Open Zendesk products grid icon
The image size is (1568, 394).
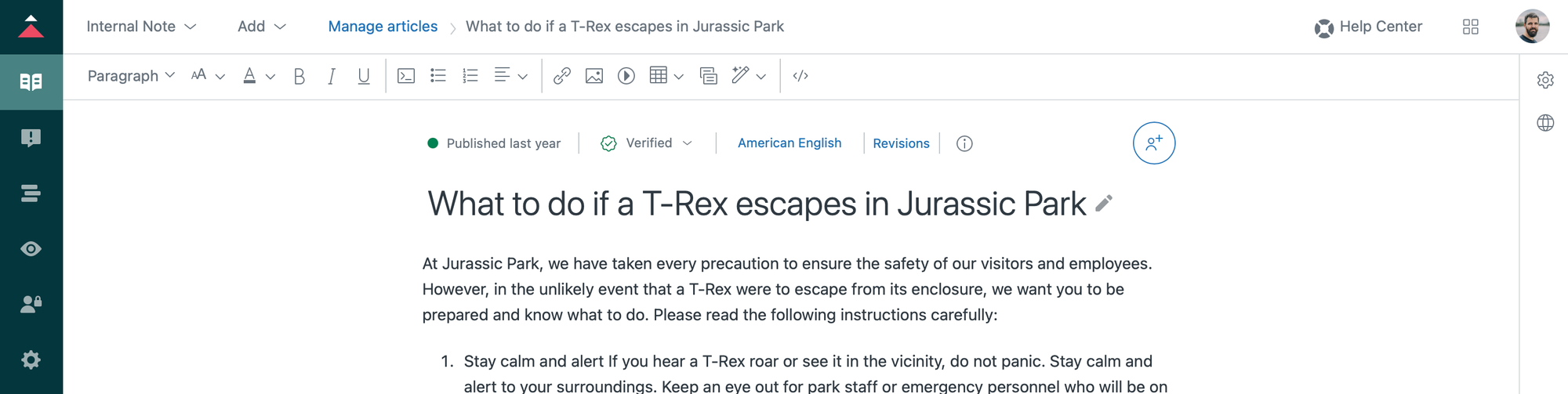1471,27
